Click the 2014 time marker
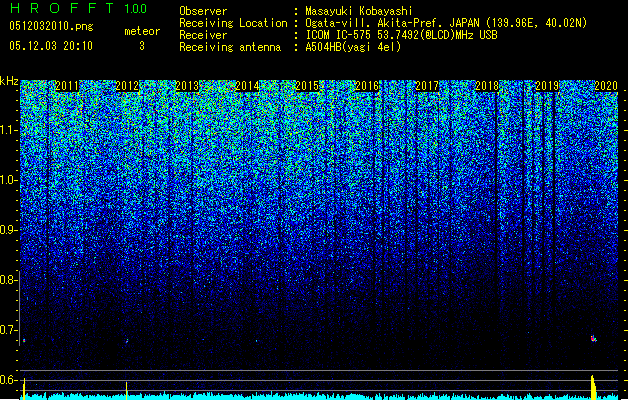The height and width of the screenshot is (400, 629). coord(247,86)
